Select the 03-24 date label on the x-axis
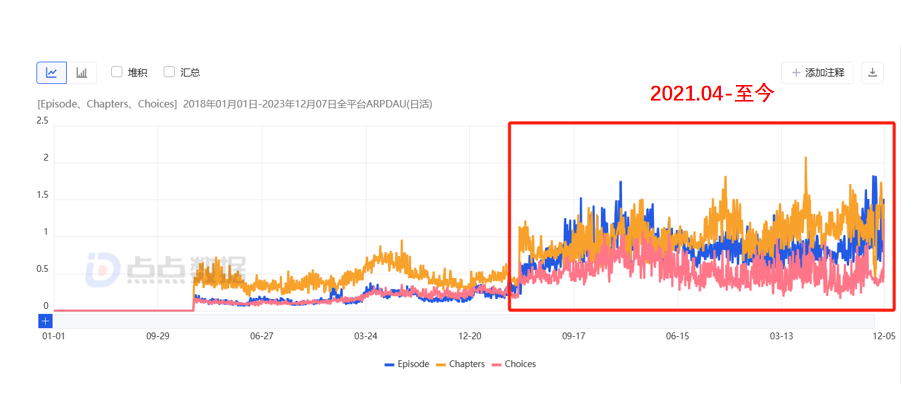The width and height of the screenshot is (909, 393). [365, 336]
